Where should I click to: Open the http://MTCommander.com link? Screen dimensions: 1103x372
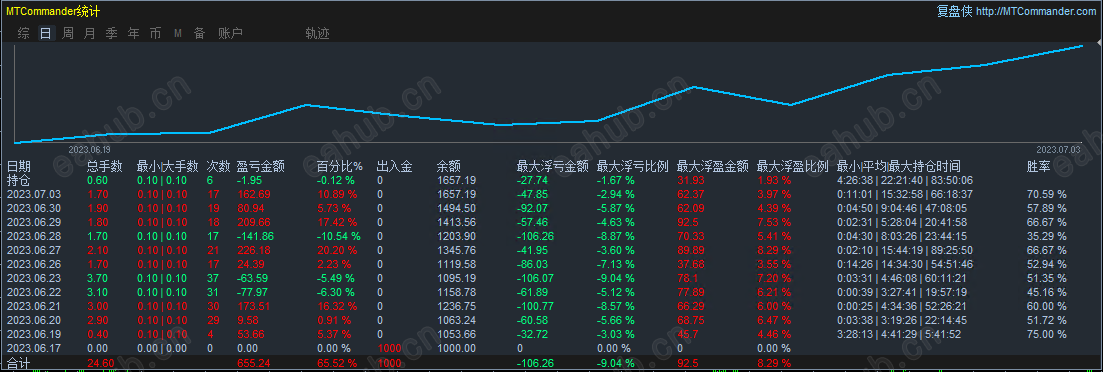1036,11
